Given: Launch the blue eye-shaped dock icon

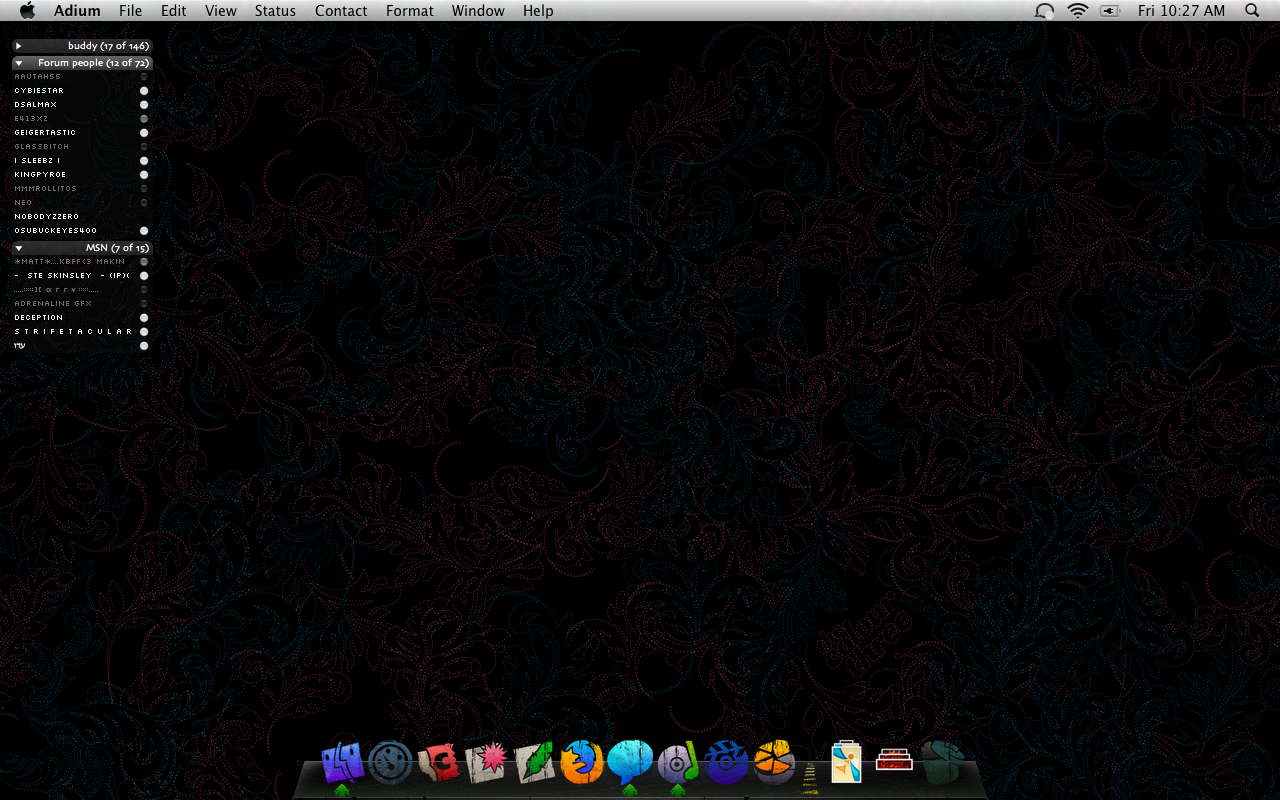Looking at the screenshot, I should pos(726,763).
